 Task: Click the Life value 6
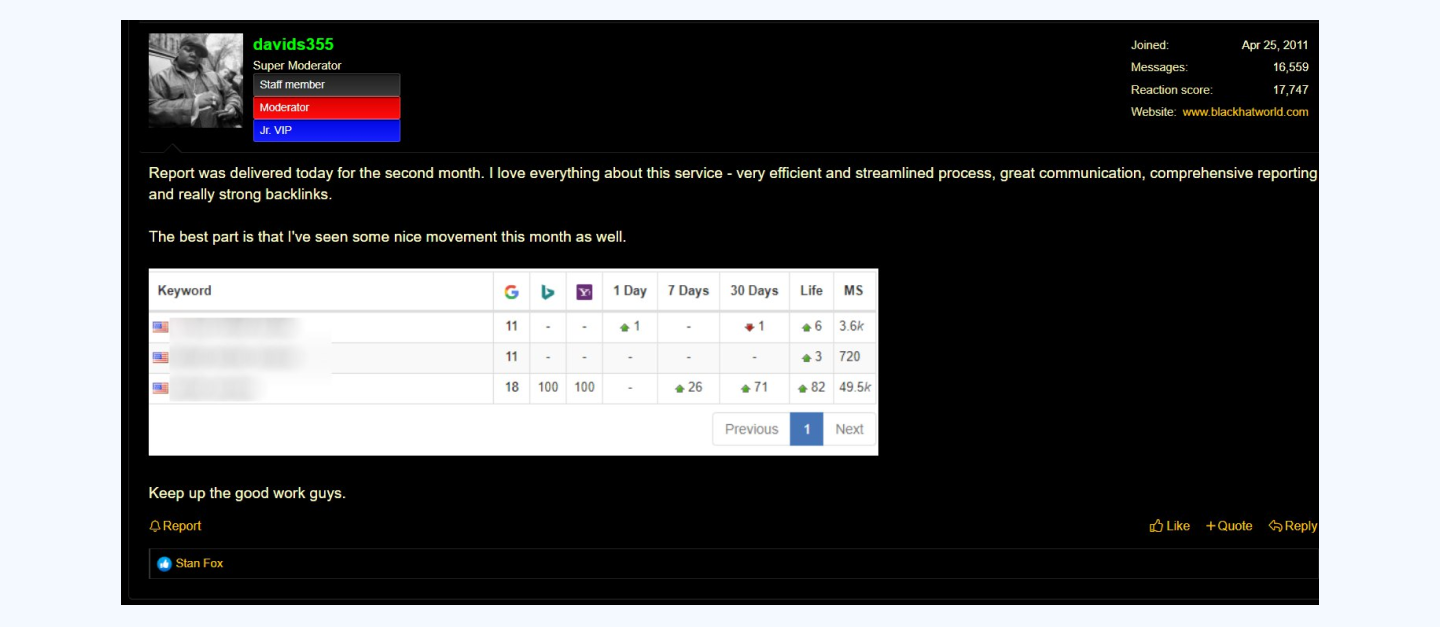tap(812, 326)
